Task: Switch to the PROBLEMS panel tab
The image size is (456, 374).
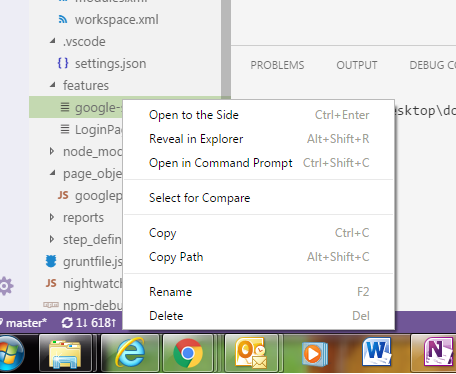Action: pos(277,65)
